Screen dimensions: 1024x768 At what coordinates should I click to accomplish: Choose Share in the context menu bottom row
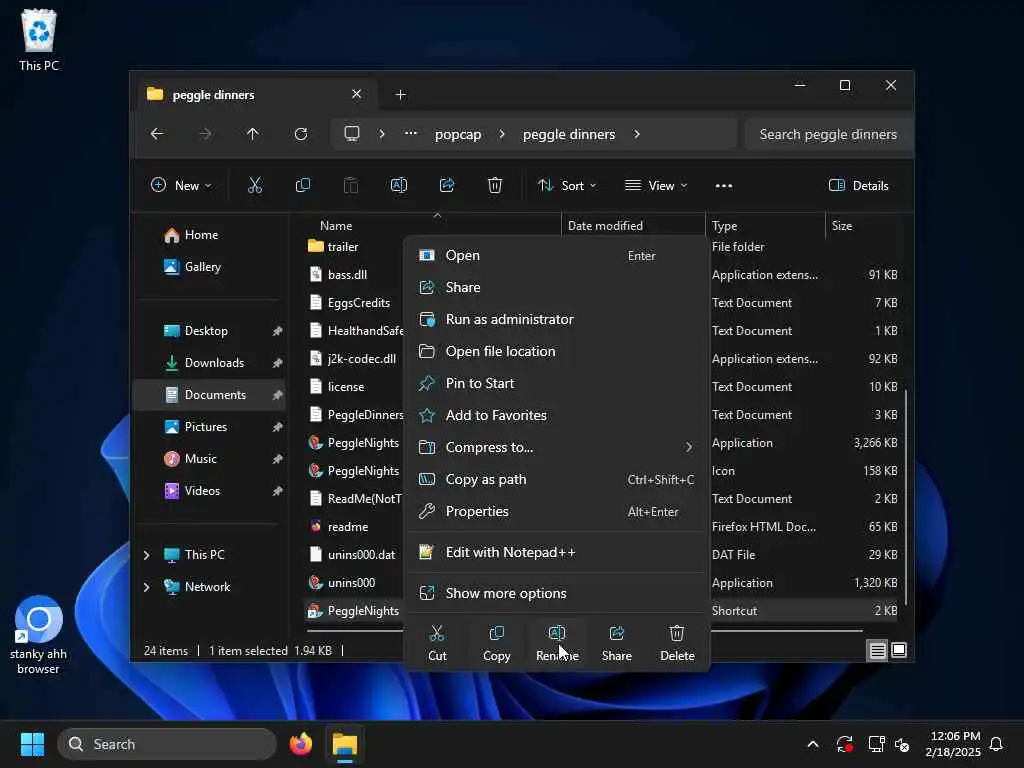(616, 643)
